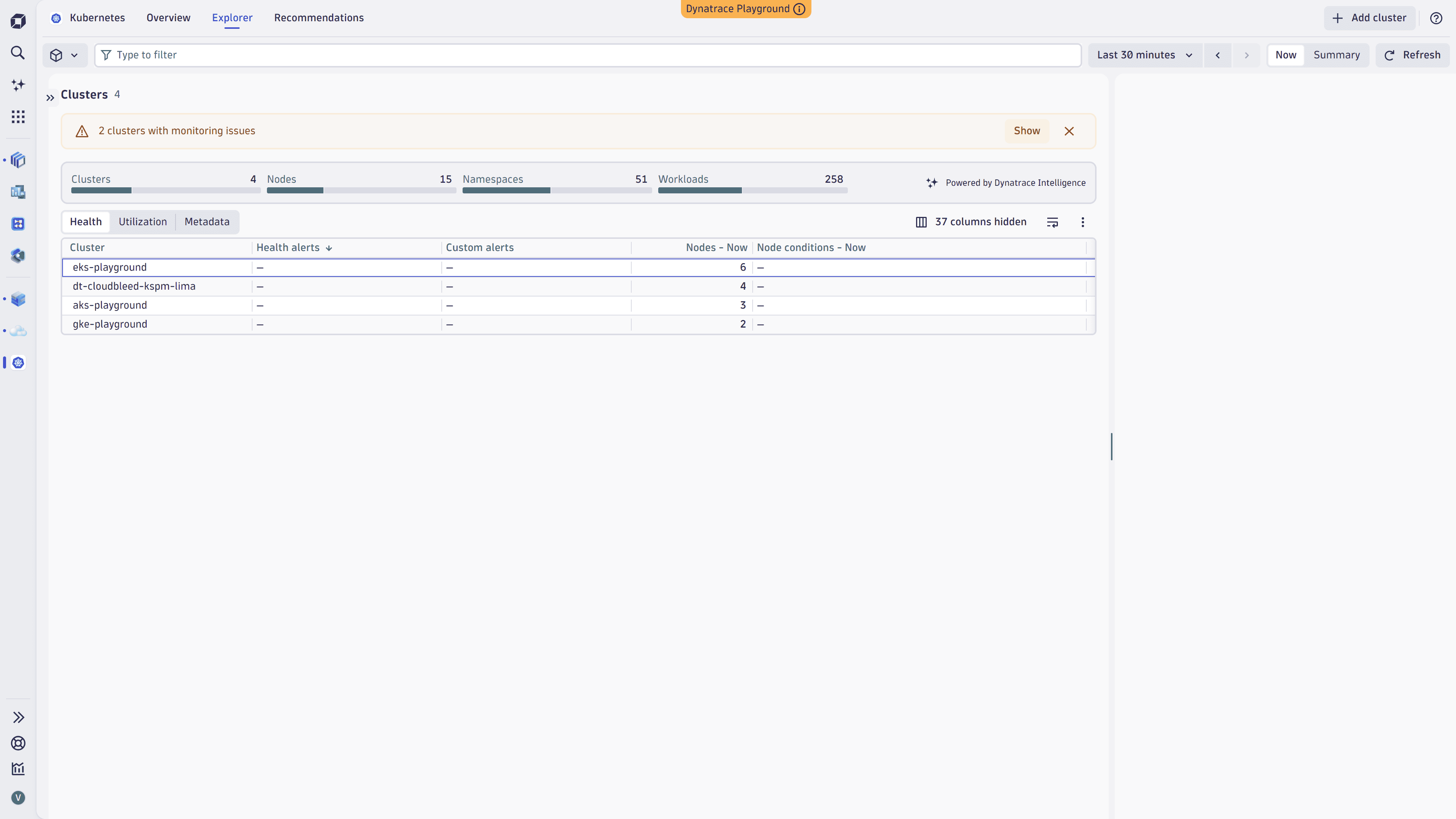Select the Utilization view tab
Screen dimensions: 1456x819
(x=143, y=222)
